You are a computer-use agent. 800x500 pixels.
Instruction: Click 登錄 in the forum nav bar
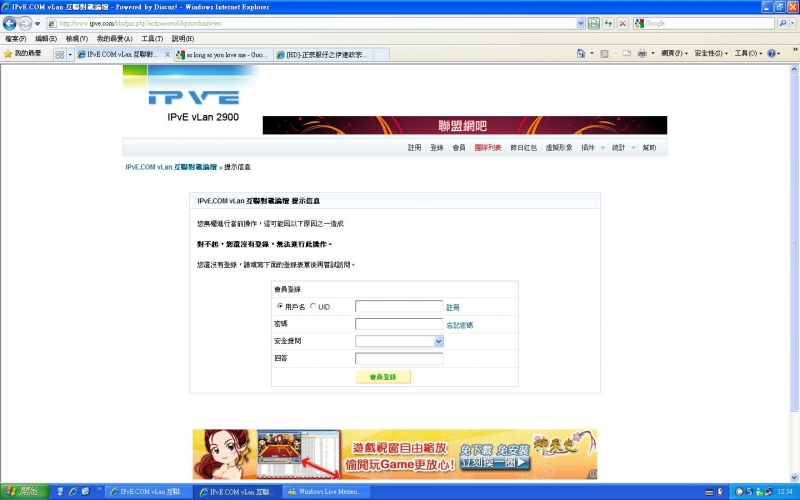point(437,148)
